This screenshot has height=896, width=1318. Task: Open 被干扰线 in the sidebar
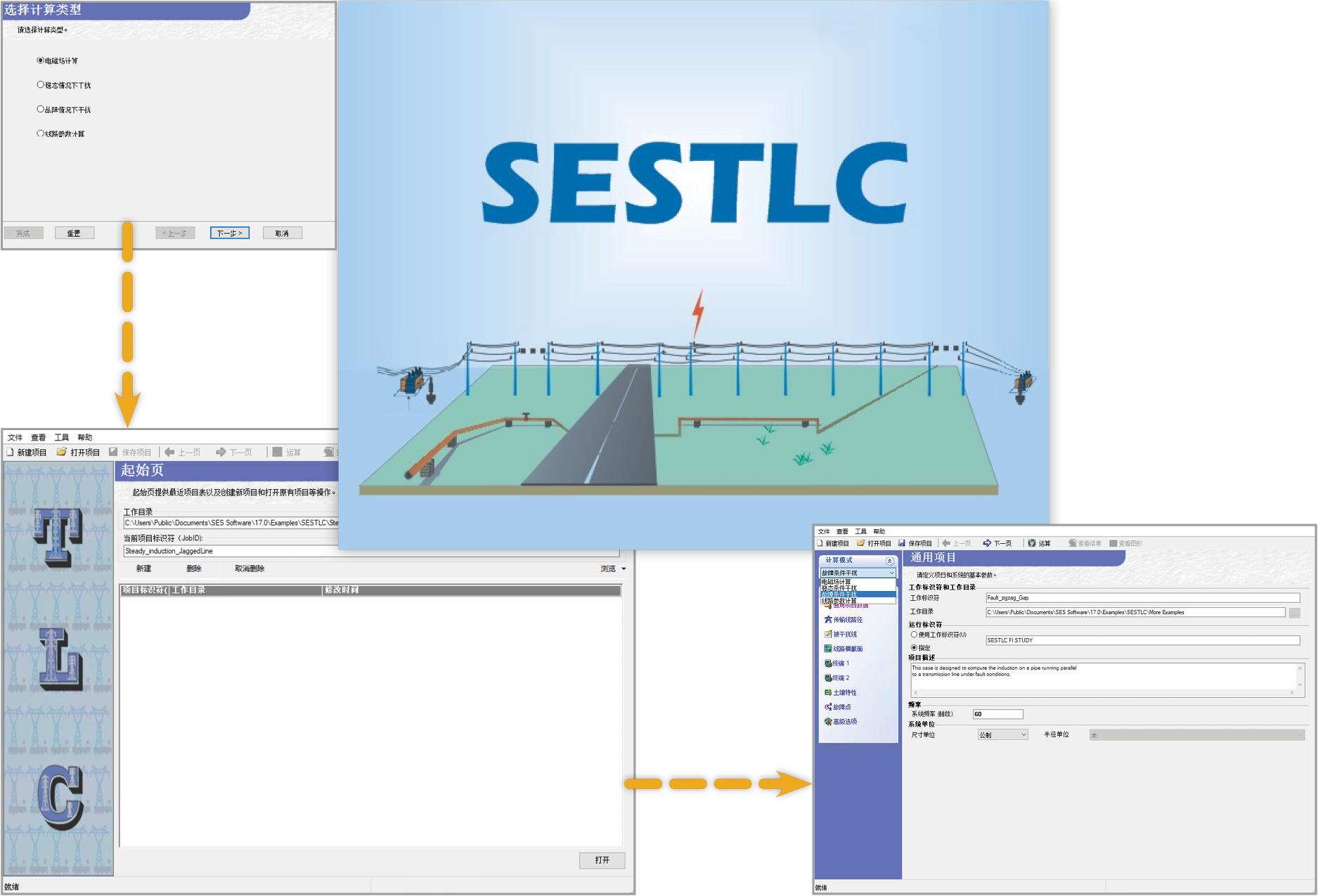[841, 635]
